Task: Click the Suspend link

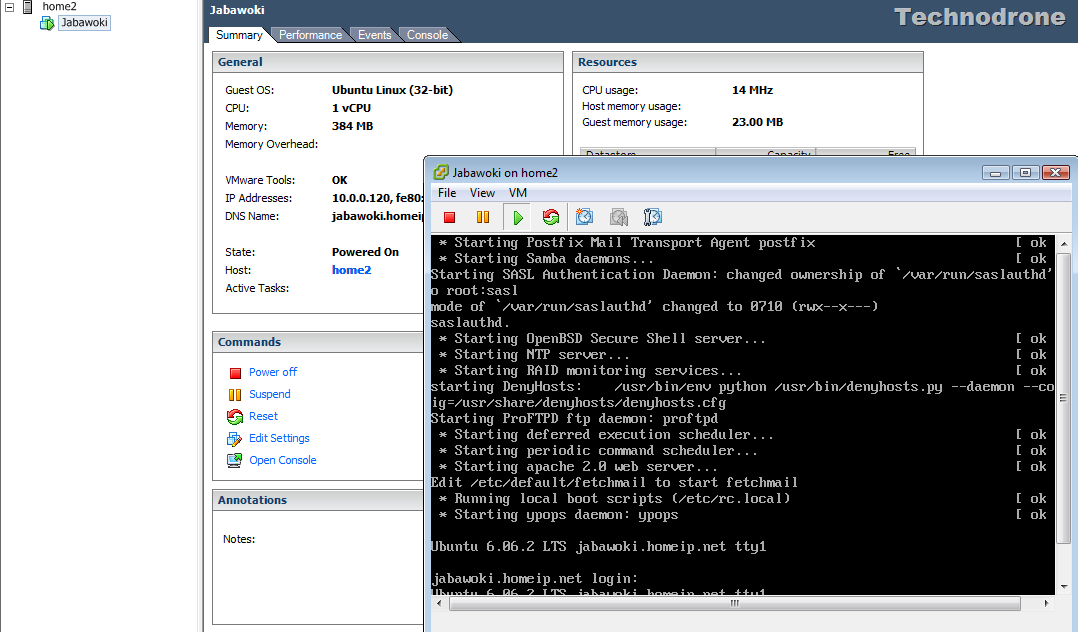Action: pos(270,394)
